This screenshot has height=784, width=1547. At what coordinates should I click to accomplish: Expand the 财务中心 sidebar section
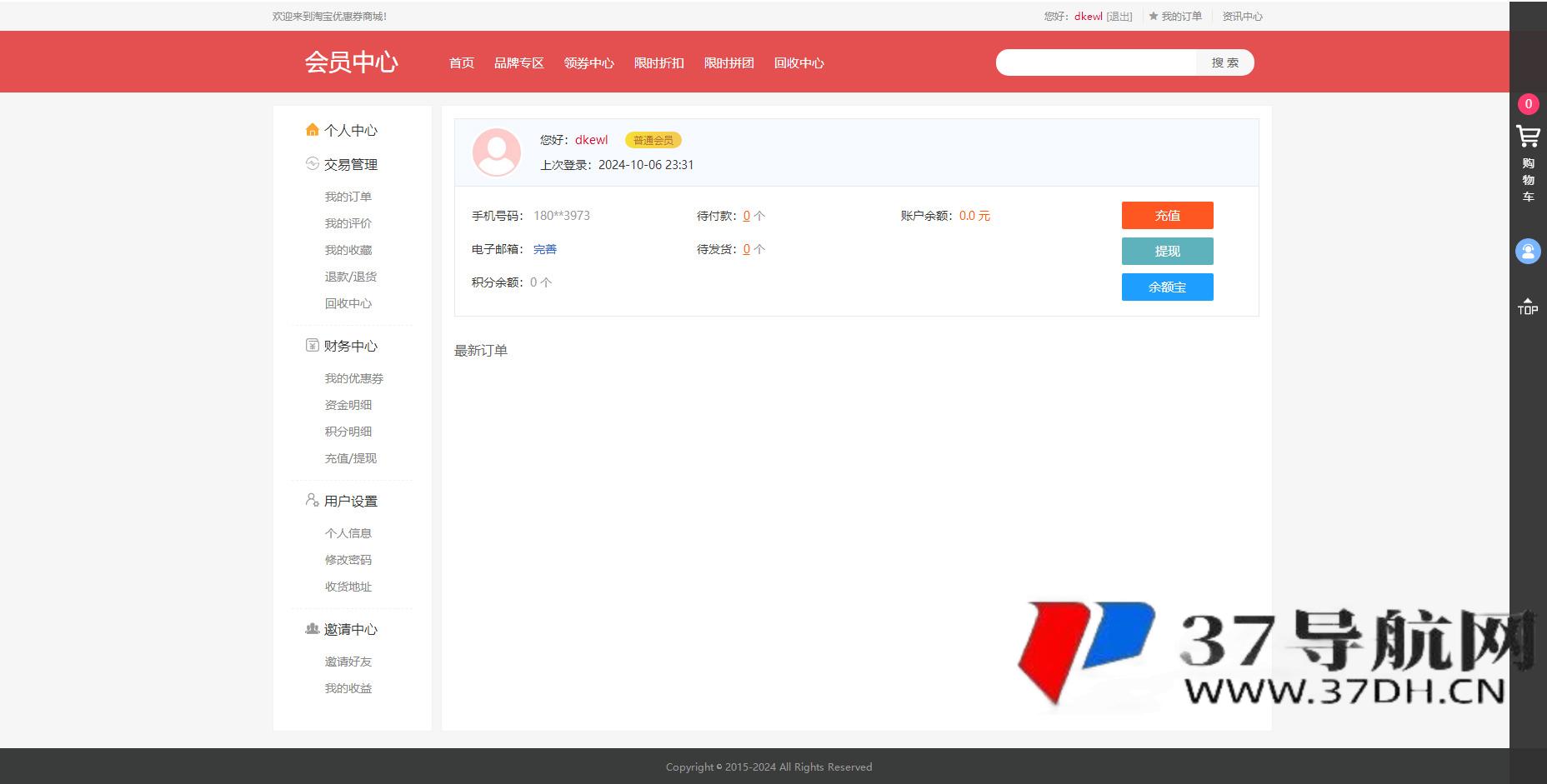(351, 345)
